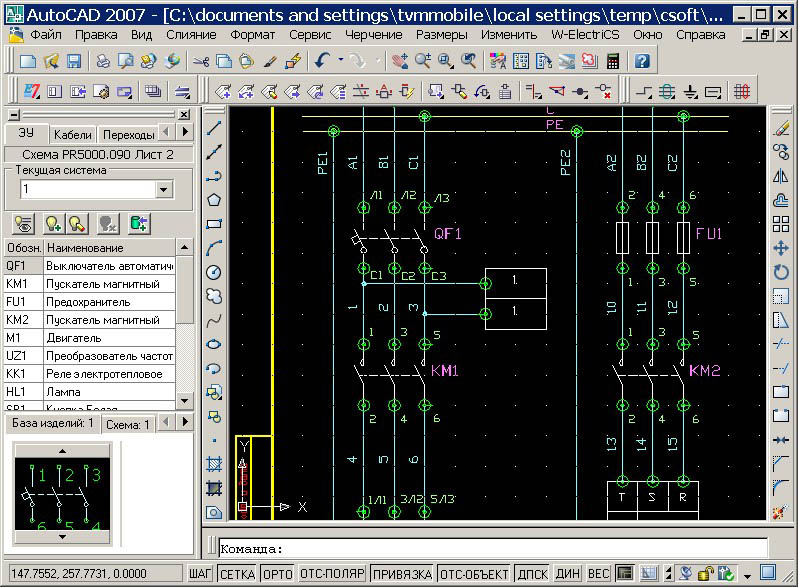Select the Revision cloud tool
This screenshot has height=587, width=798.
(x=214, y=296)
